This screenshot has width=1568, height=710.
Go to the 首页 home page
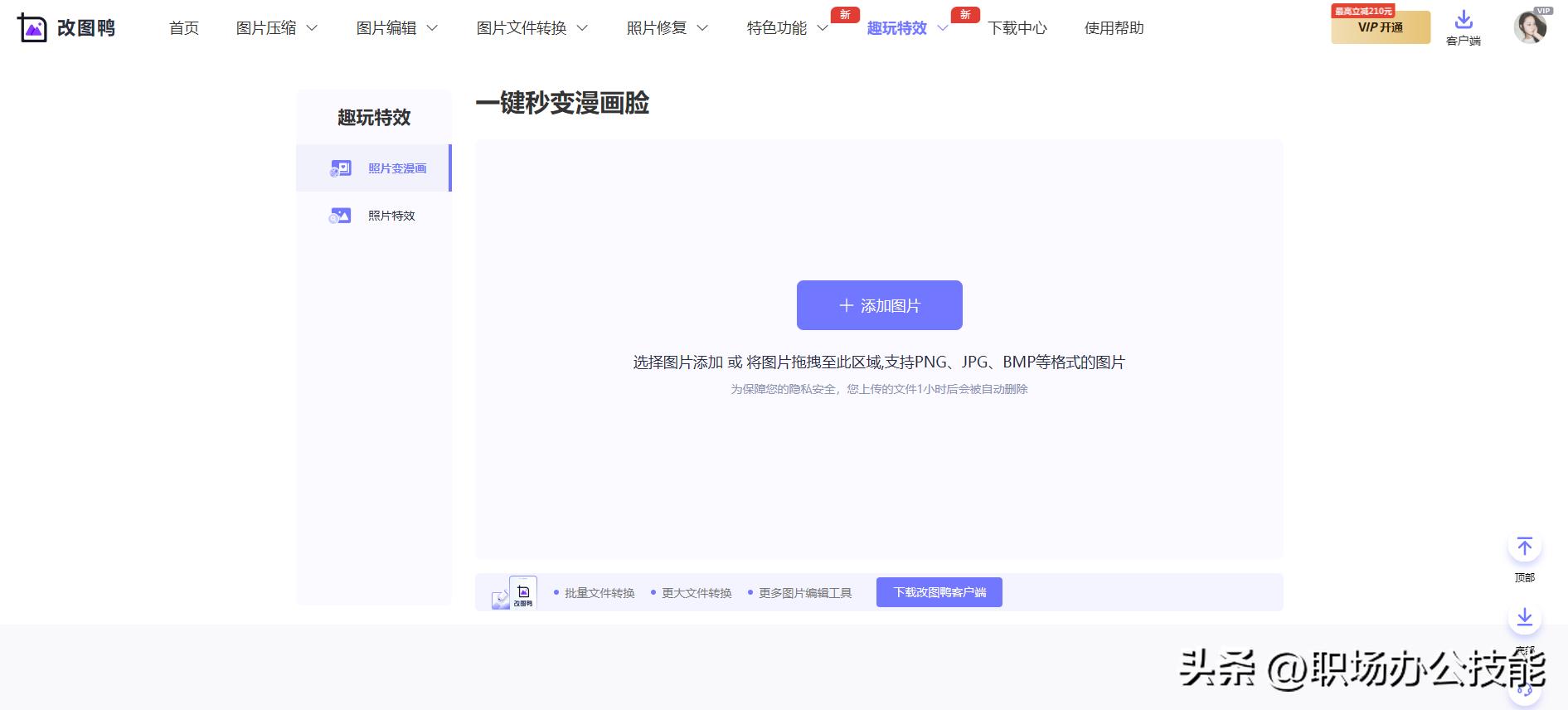point(184,28)
